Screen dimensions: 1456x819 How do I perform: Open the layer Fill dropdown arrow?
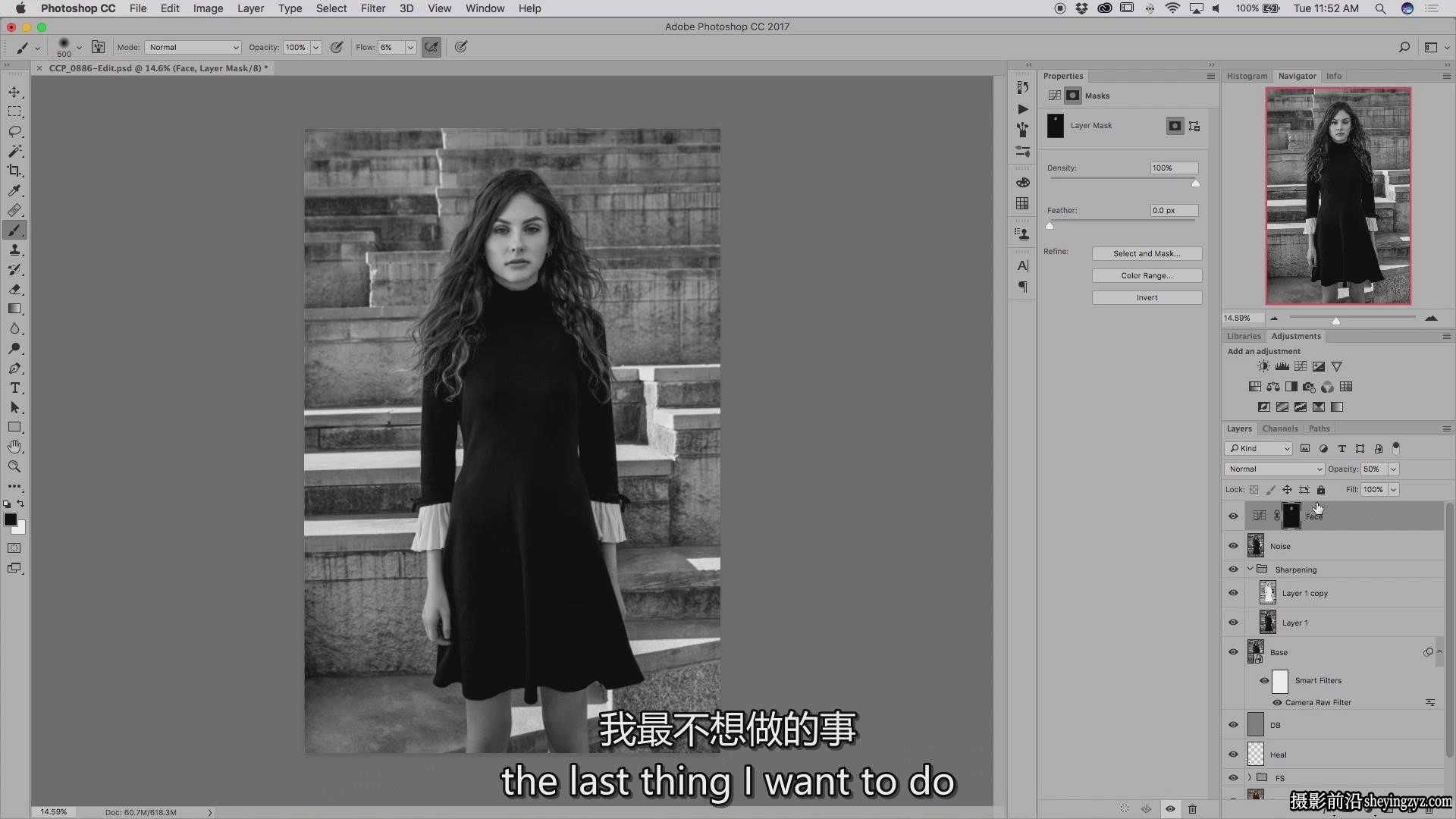[x=1393, y=490]
